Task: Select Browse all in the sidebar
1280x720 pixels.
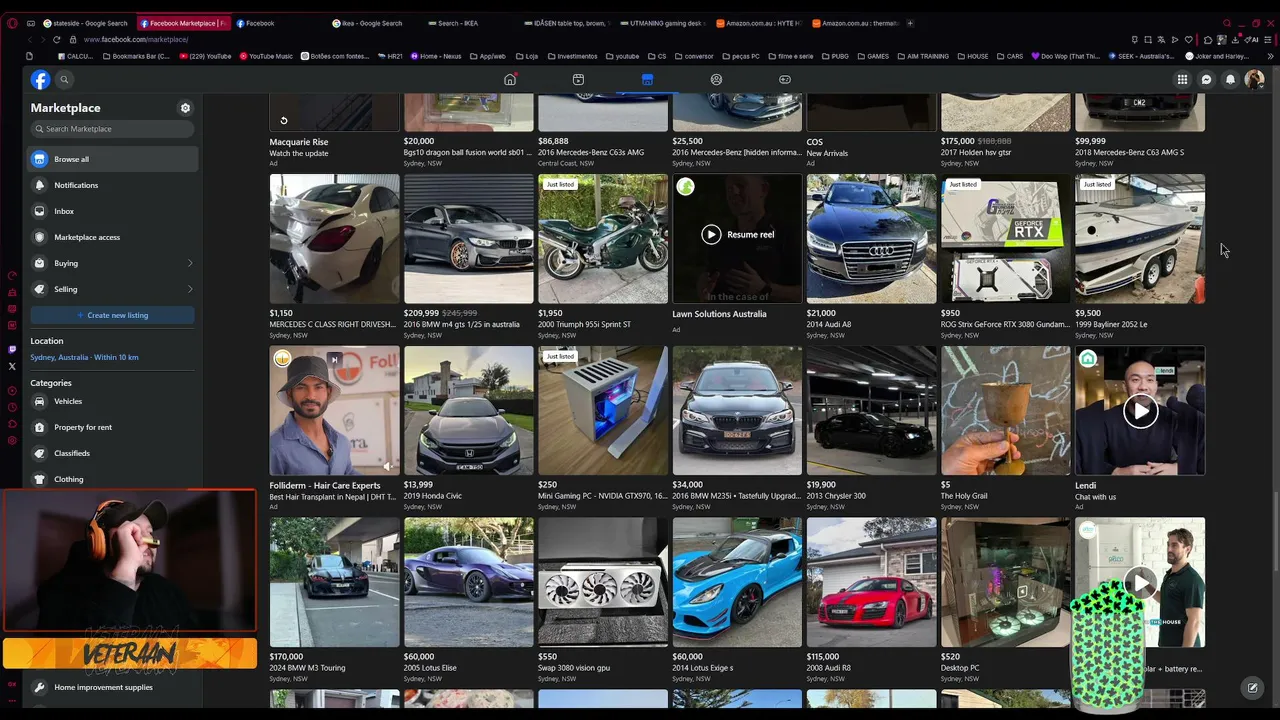Action: 112,159
